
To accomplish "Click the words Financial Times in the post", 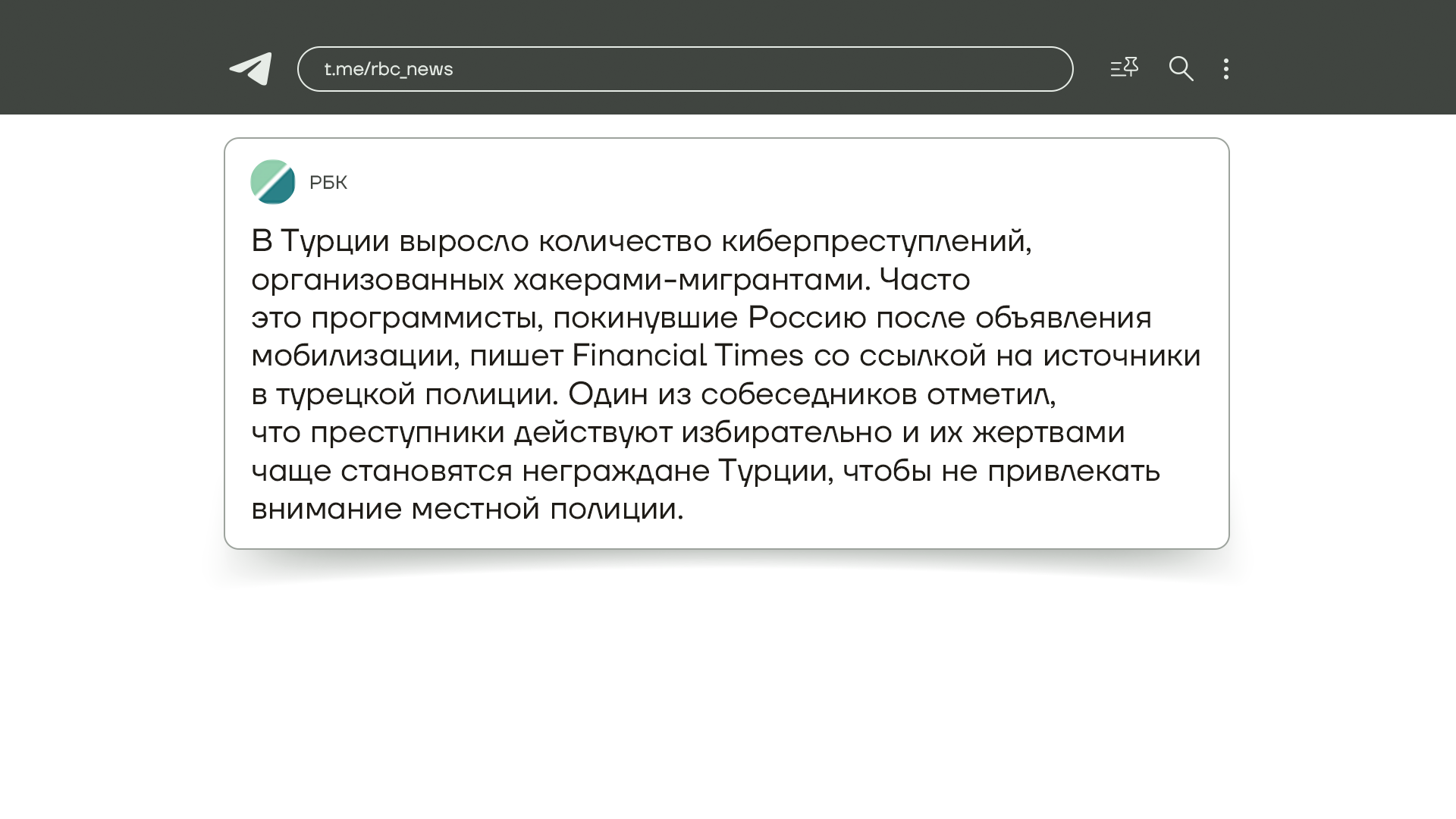I will point(687,356).
